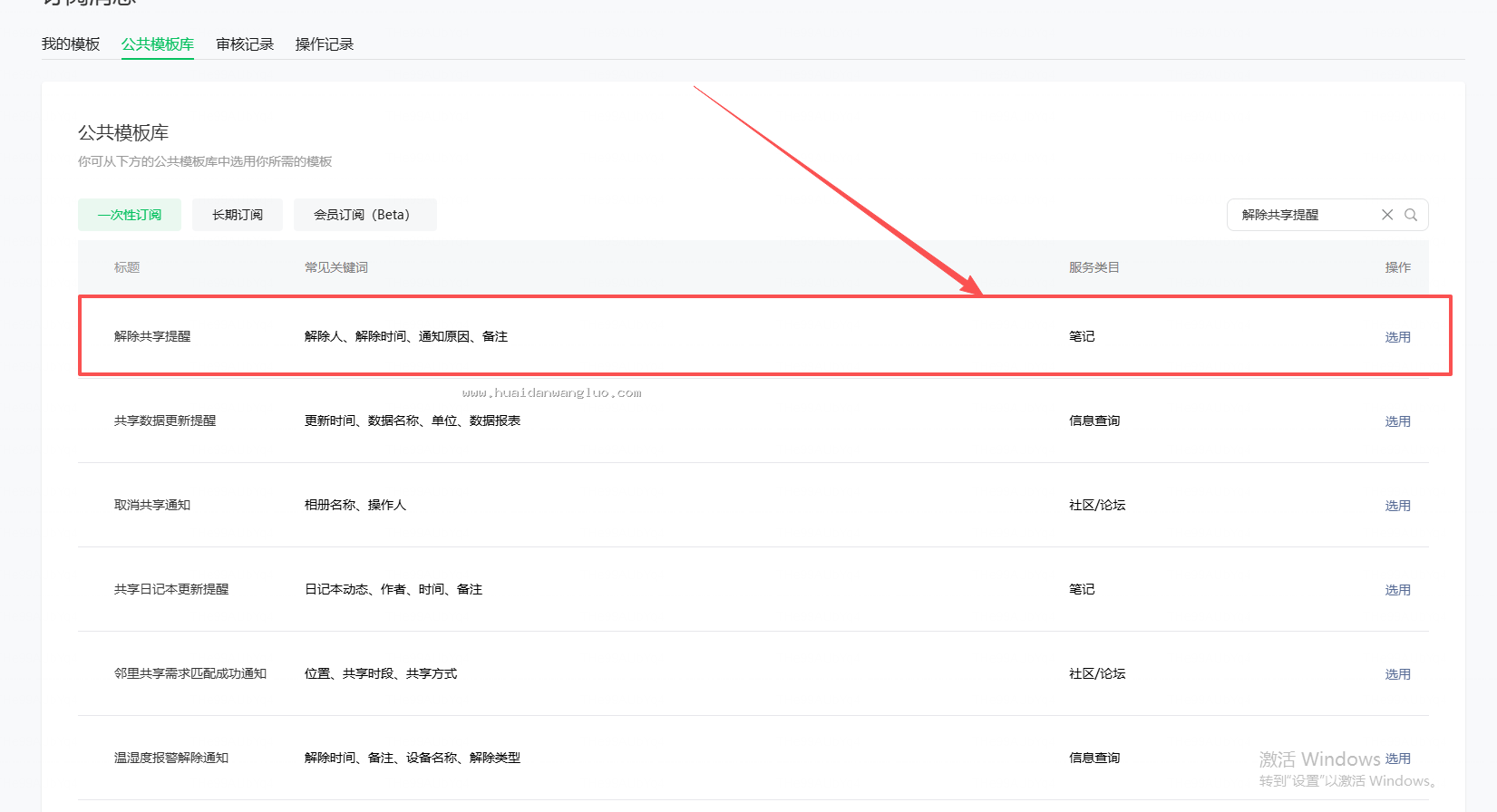Click 选用 for 取消共享通知 template
Screen dimensions: 1497x812
point(1397,506)
